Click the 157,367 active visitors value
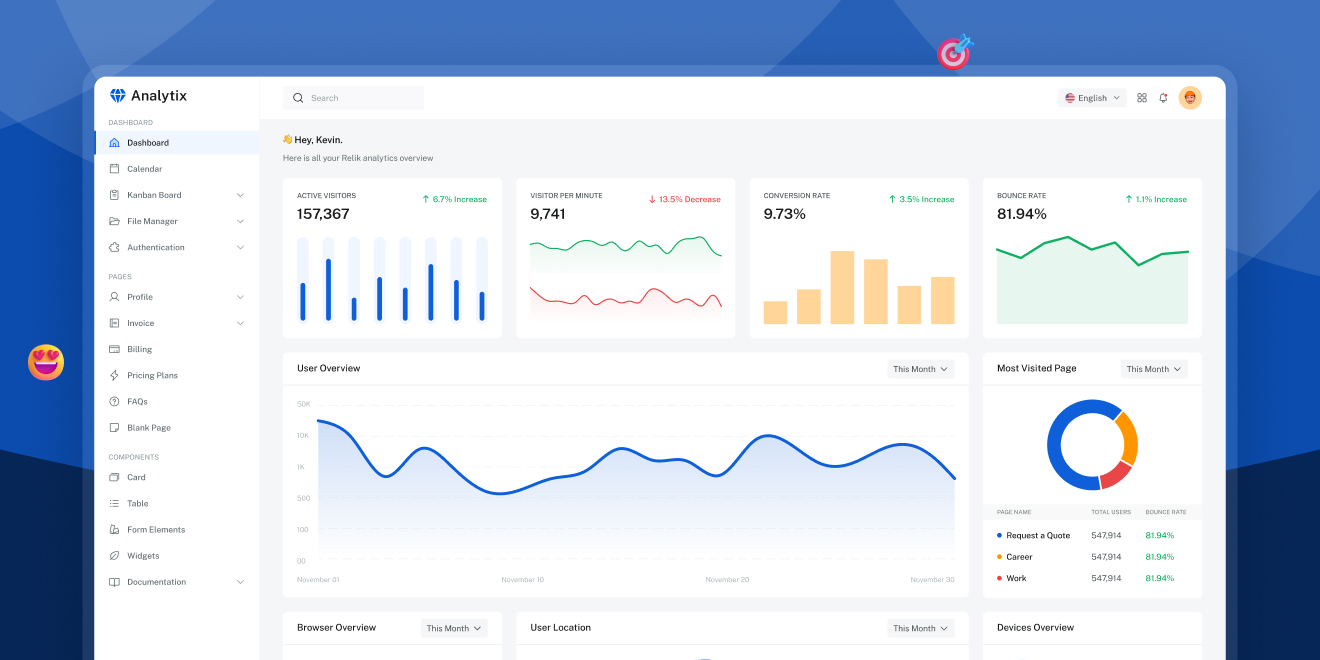The width and height of the screenshot is (1320, 660). pyautogui.click(x=323, y=214)
